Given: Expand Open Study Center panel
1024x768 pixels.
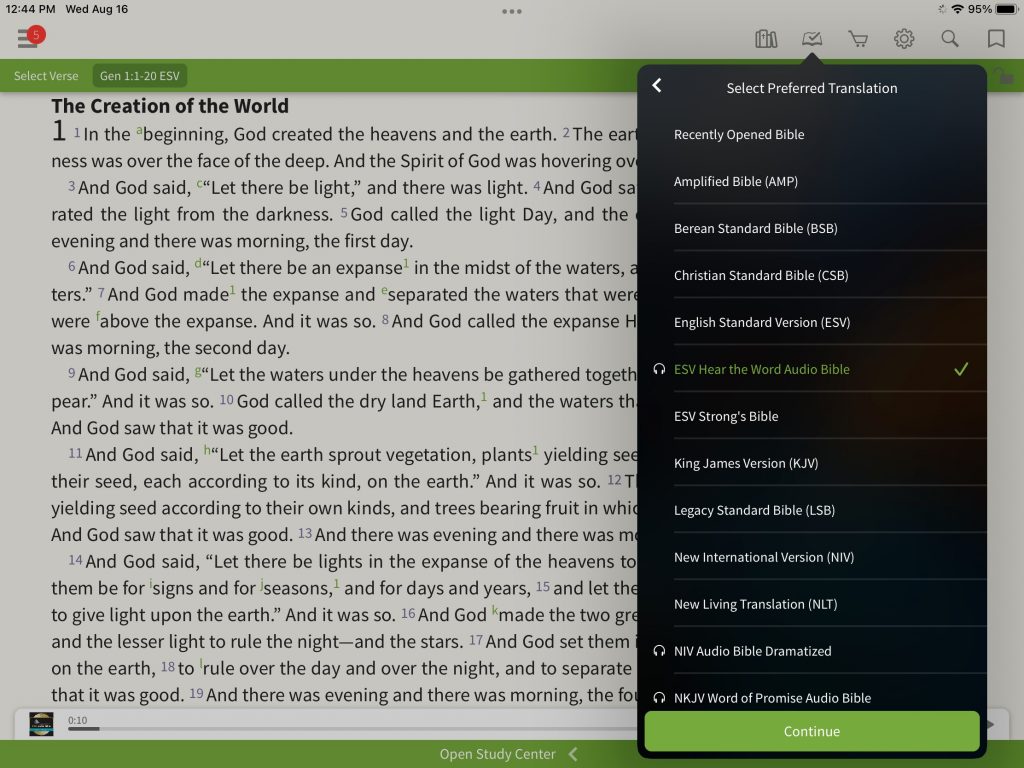Looking at the screenshot, I should coord(508,754).
